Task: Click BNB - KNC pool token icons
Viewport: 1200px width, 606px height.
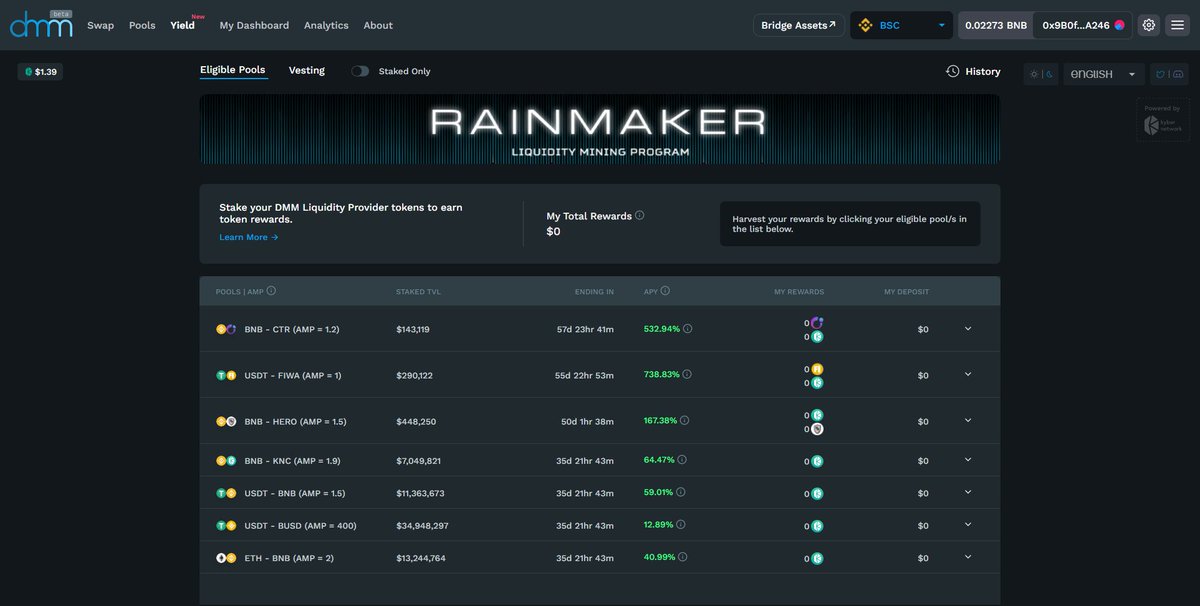Action: tap(226, 460)
